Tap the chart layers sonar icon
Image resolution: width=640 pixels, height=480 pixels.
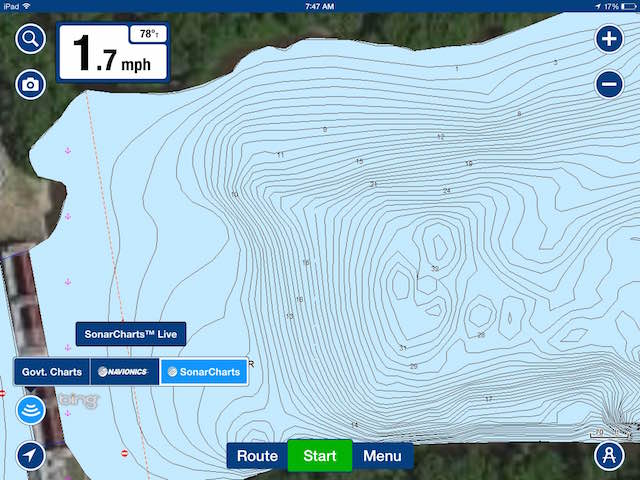click(31, 410)
